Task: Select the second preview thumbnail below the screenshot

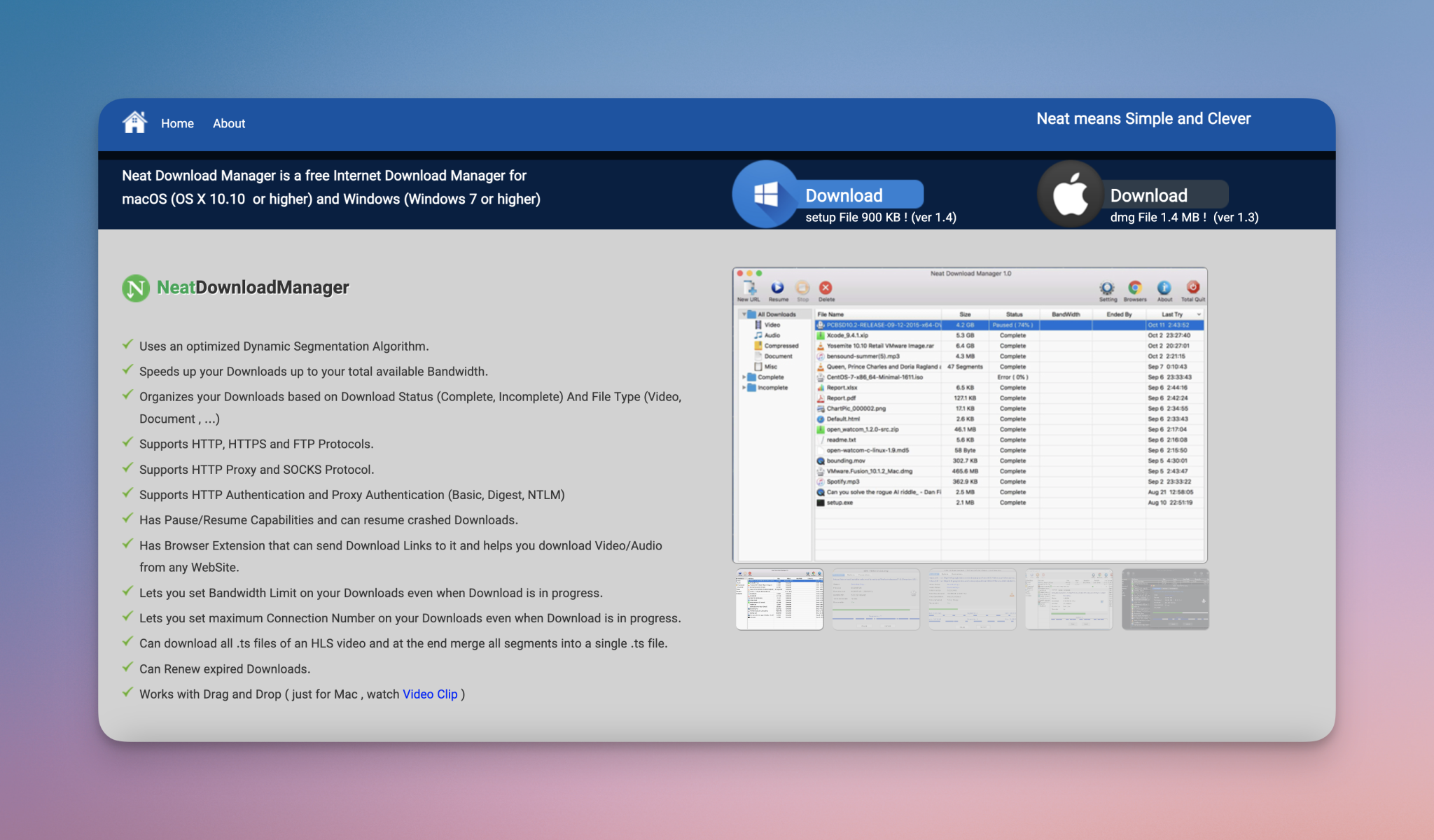Action: click(x=875, y=599)
